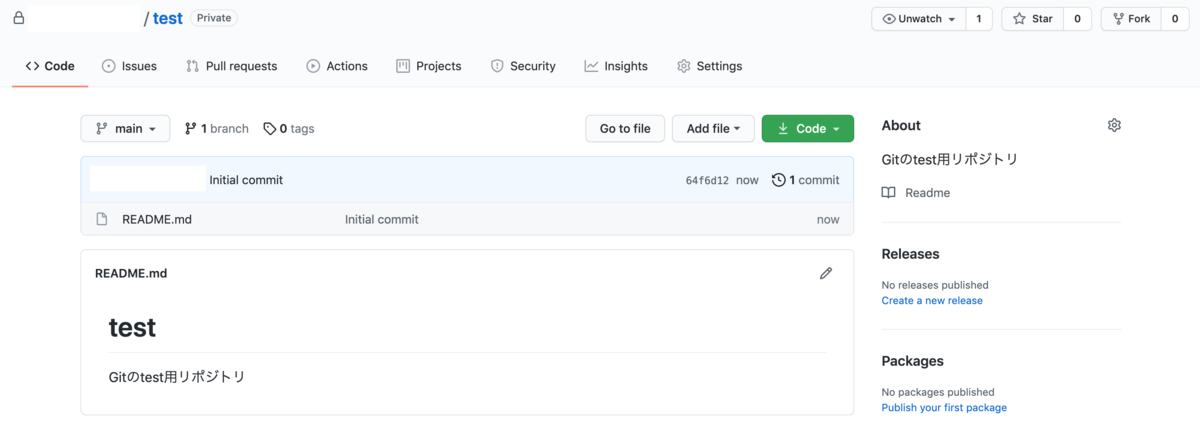
Task: Expand the main branch dropdown
Action: click(x=125, y=129)
